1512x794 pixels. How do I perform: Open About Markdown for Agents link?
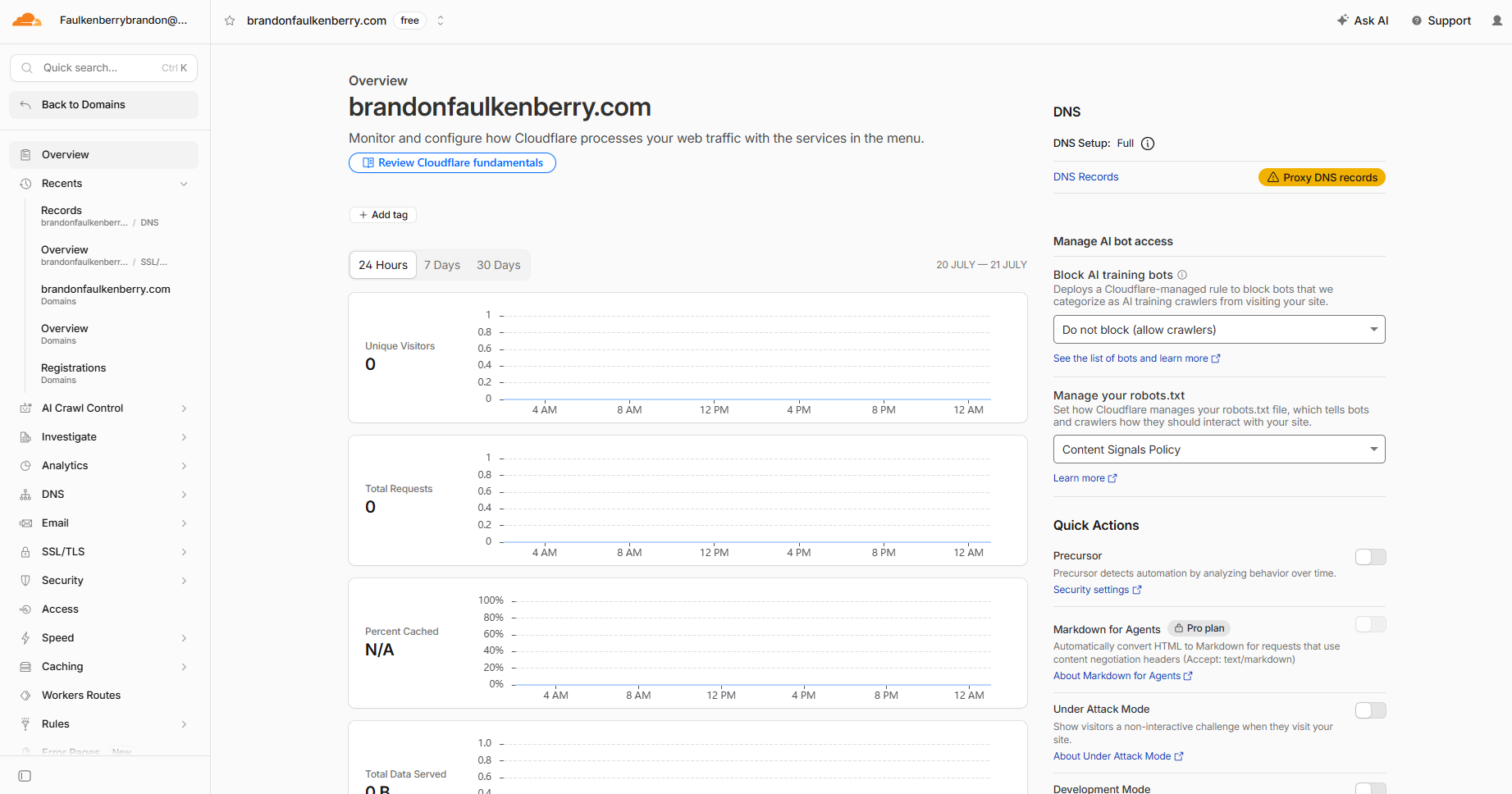point(1122,676)
